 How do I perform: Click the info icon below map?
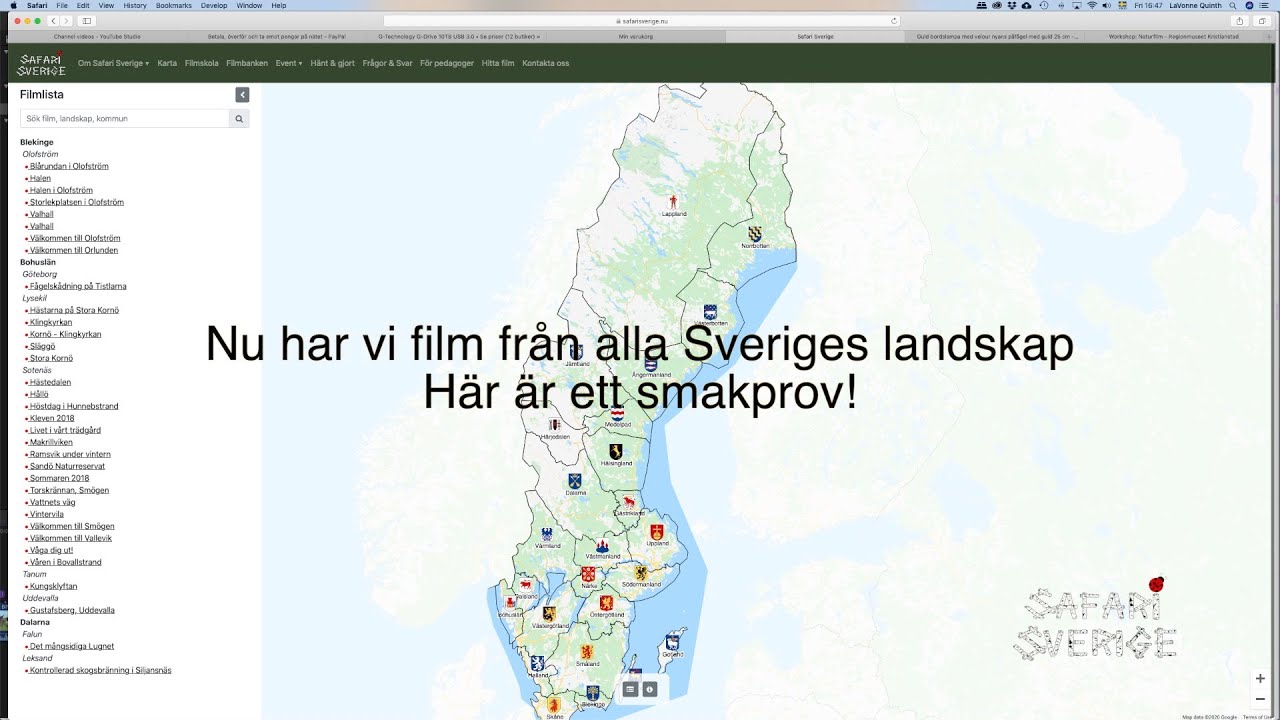[650, 689]
